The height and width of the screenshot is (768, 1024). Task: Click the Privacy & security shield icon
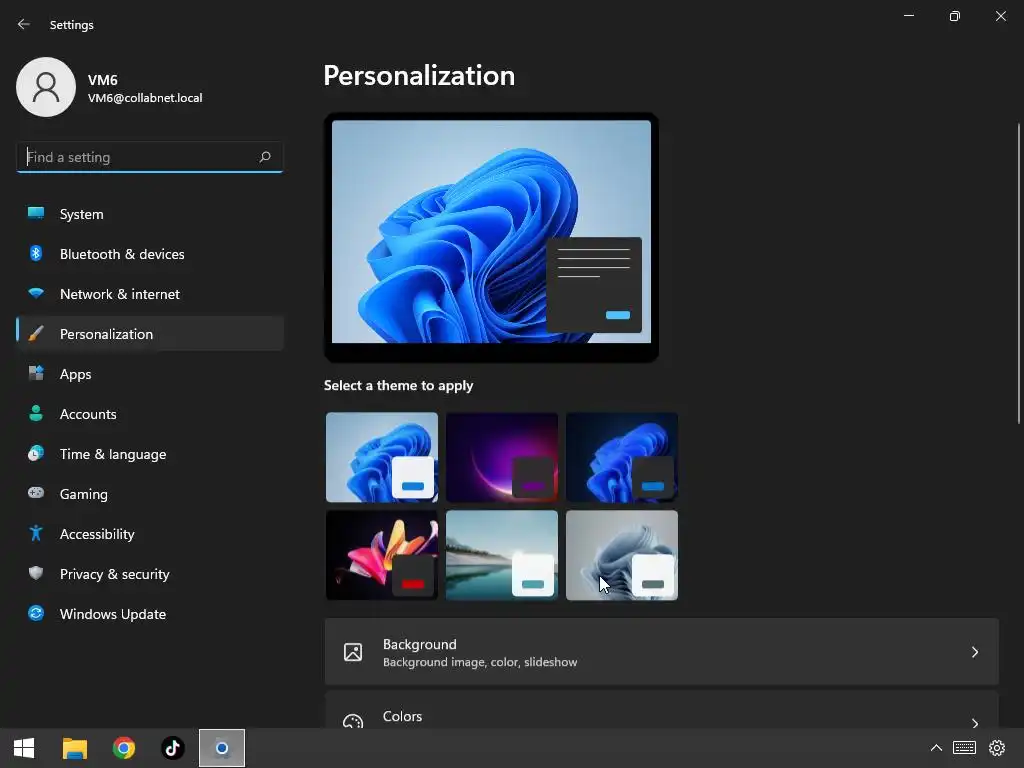pos(36,573)
